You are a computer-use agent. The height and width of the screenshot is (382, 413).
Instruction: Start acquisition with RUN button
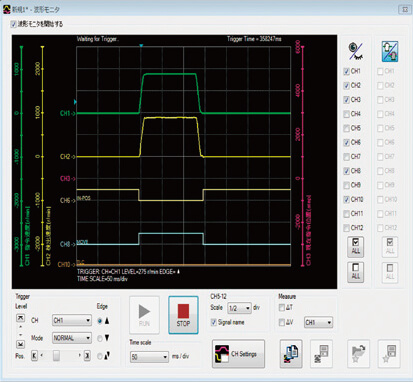(x=144, y=315)
